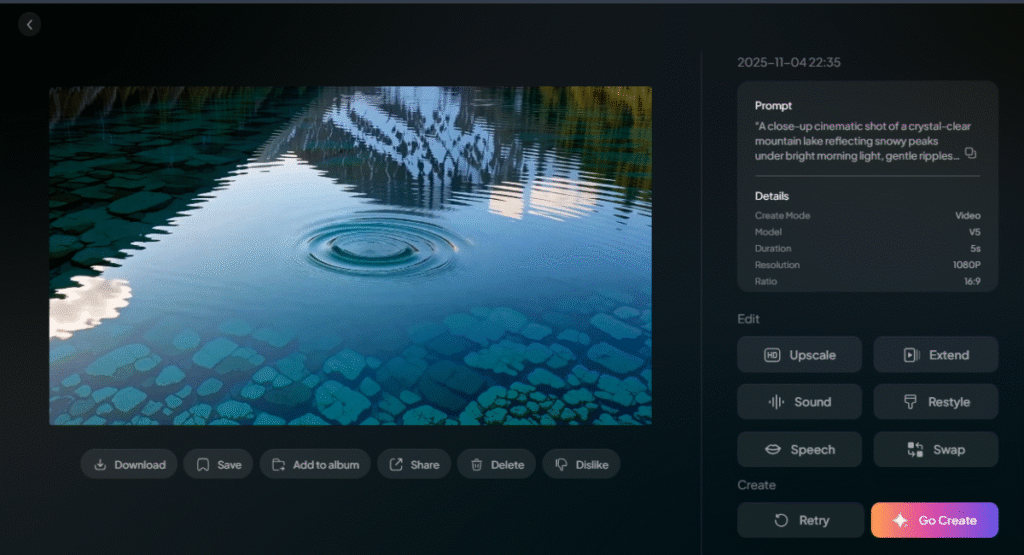Delete this video with the trash button
This screenshot has width=1024, height=555.
pyautogui.click(x=497, y=464)
